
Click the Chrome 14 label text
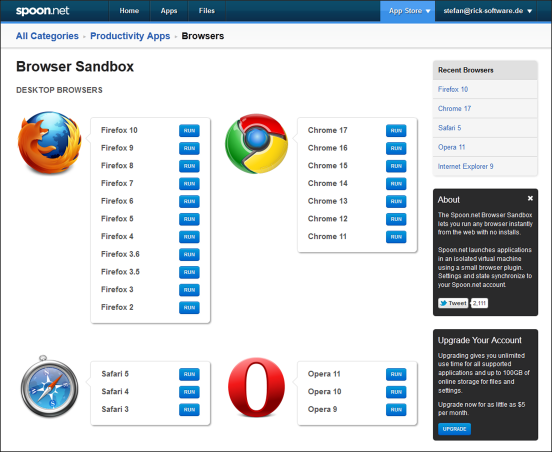(327, 183)
